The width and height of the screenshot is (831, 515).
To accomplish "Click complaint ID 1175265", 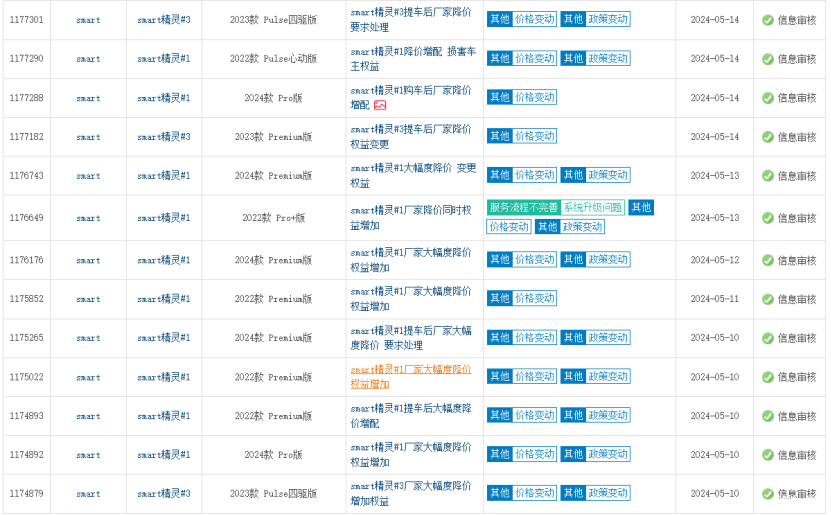I will point(26,338).
